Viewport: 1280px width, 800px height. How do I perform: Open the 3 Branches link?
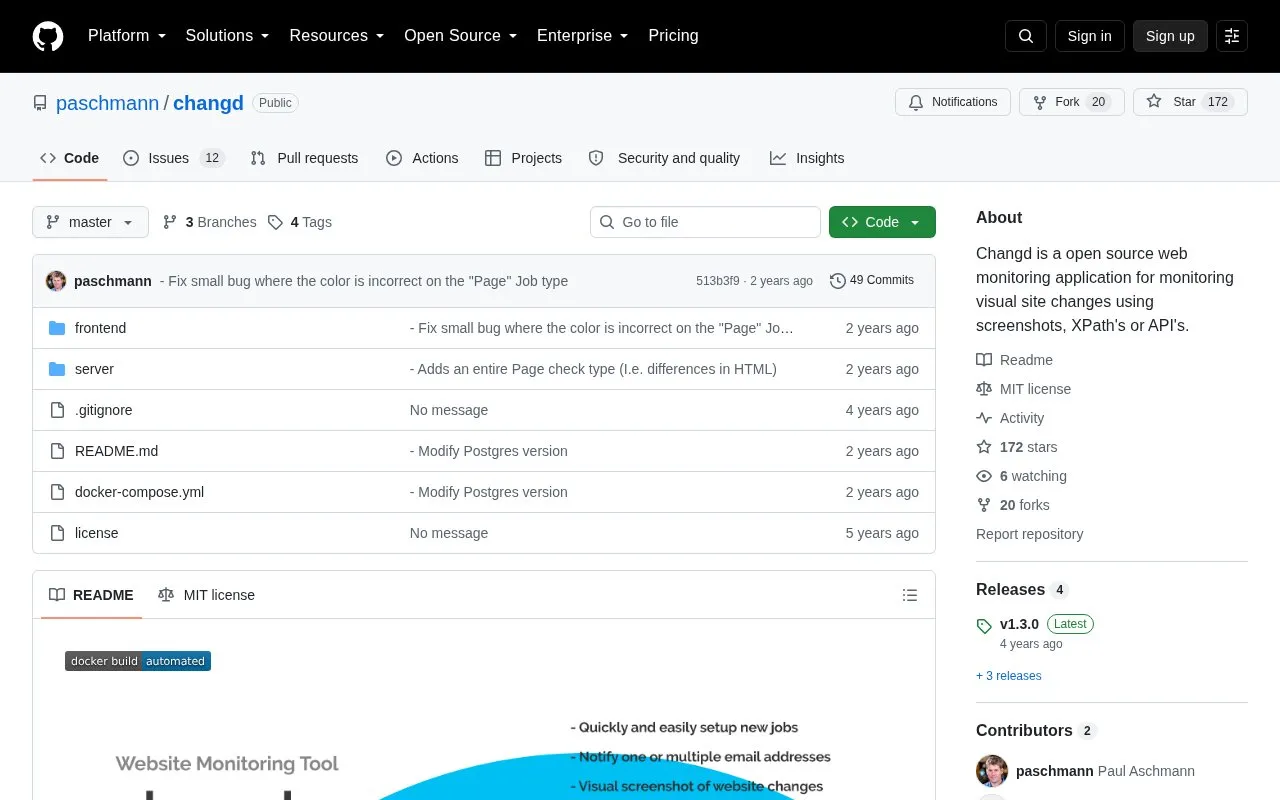[209, 222]
